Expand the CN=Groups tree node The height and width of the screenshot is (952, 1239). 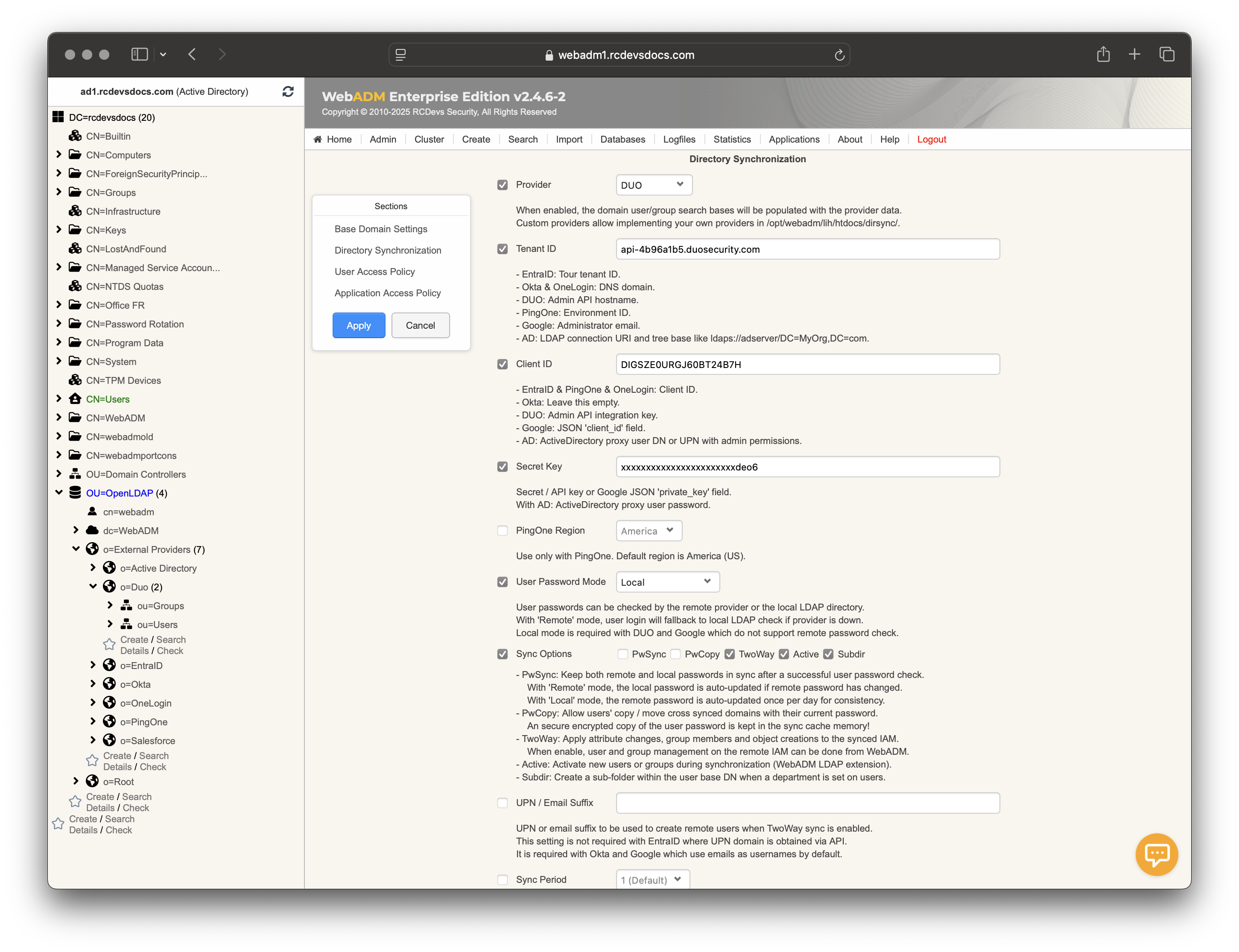coord(58,192)
